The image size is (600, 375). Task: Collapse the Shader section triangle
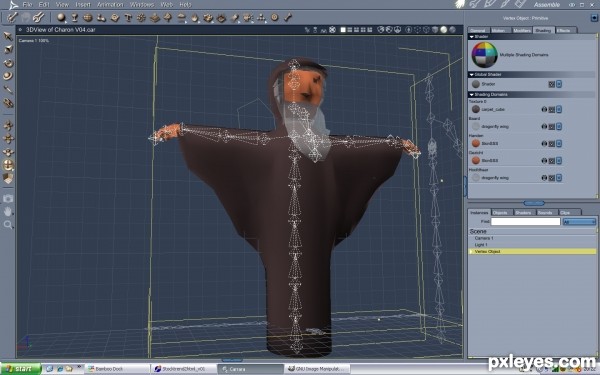(471, 37)
